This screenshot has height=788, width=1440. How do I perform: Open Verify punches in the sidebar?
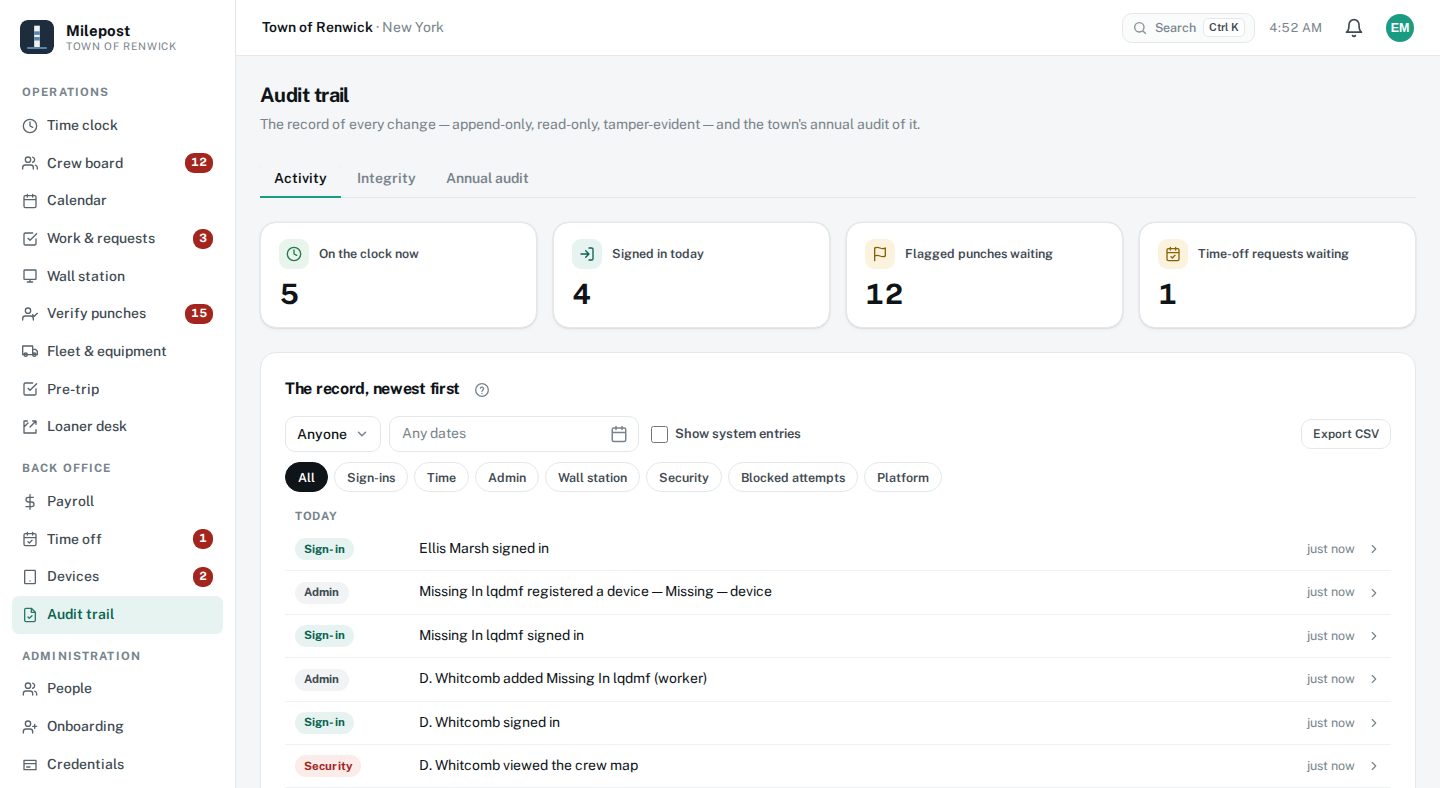tap(117, 314)
